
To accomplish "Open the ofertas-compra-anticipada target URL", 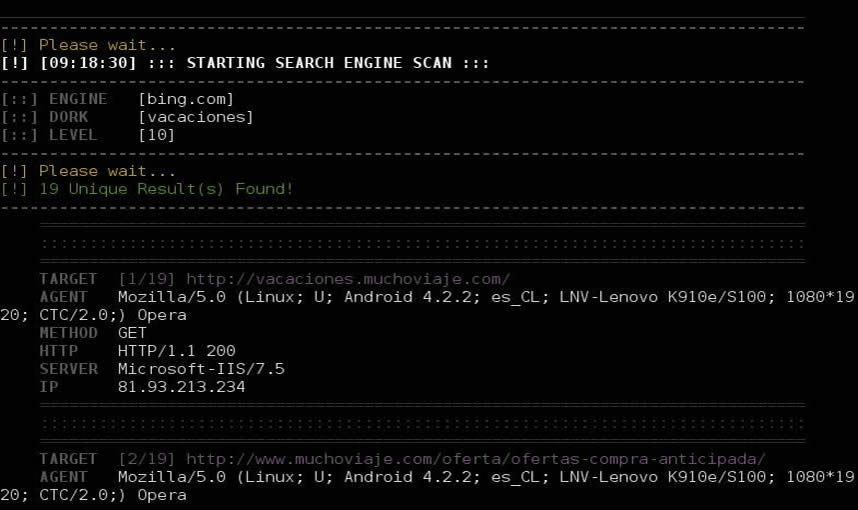I will 476,459.
